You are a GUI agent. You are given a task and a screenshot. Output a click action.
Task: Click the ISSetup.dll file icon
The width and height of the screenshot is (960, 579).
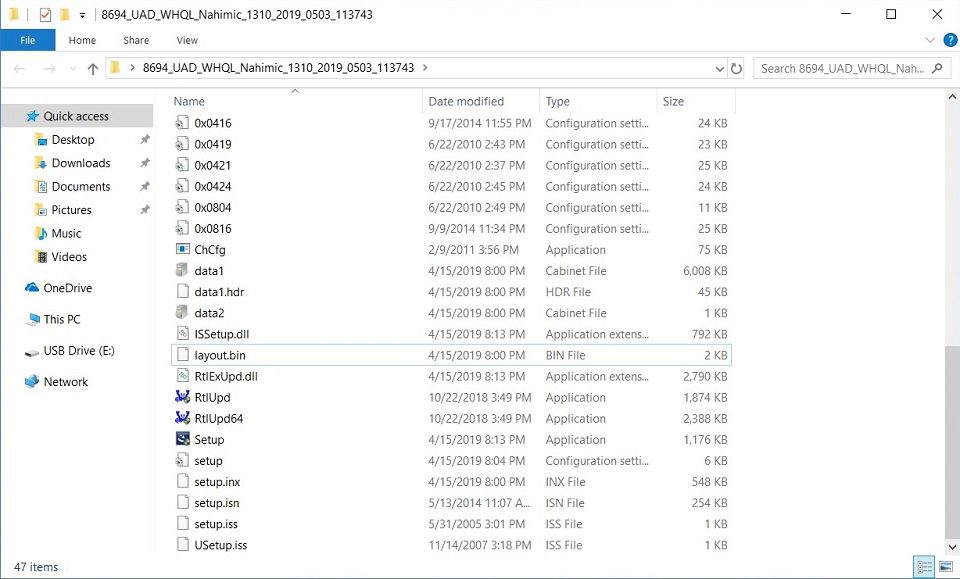click(x=182, y=334)
